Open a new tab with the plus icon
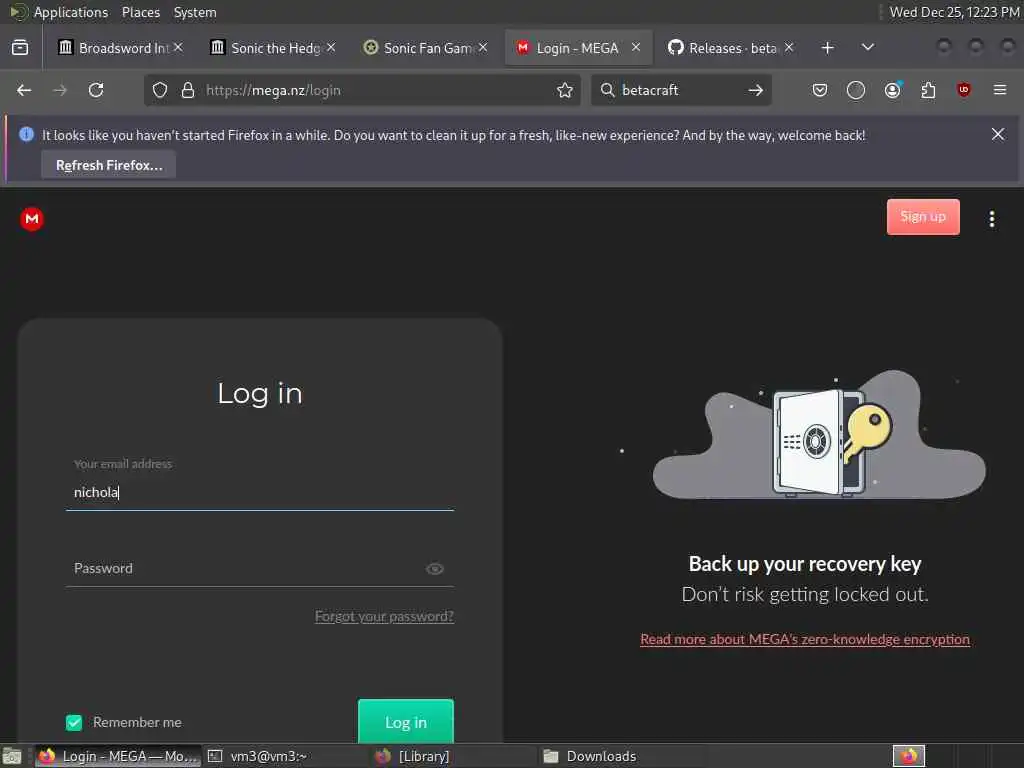Viewport: 1024px width, 768px height. (x=827, y=48)
